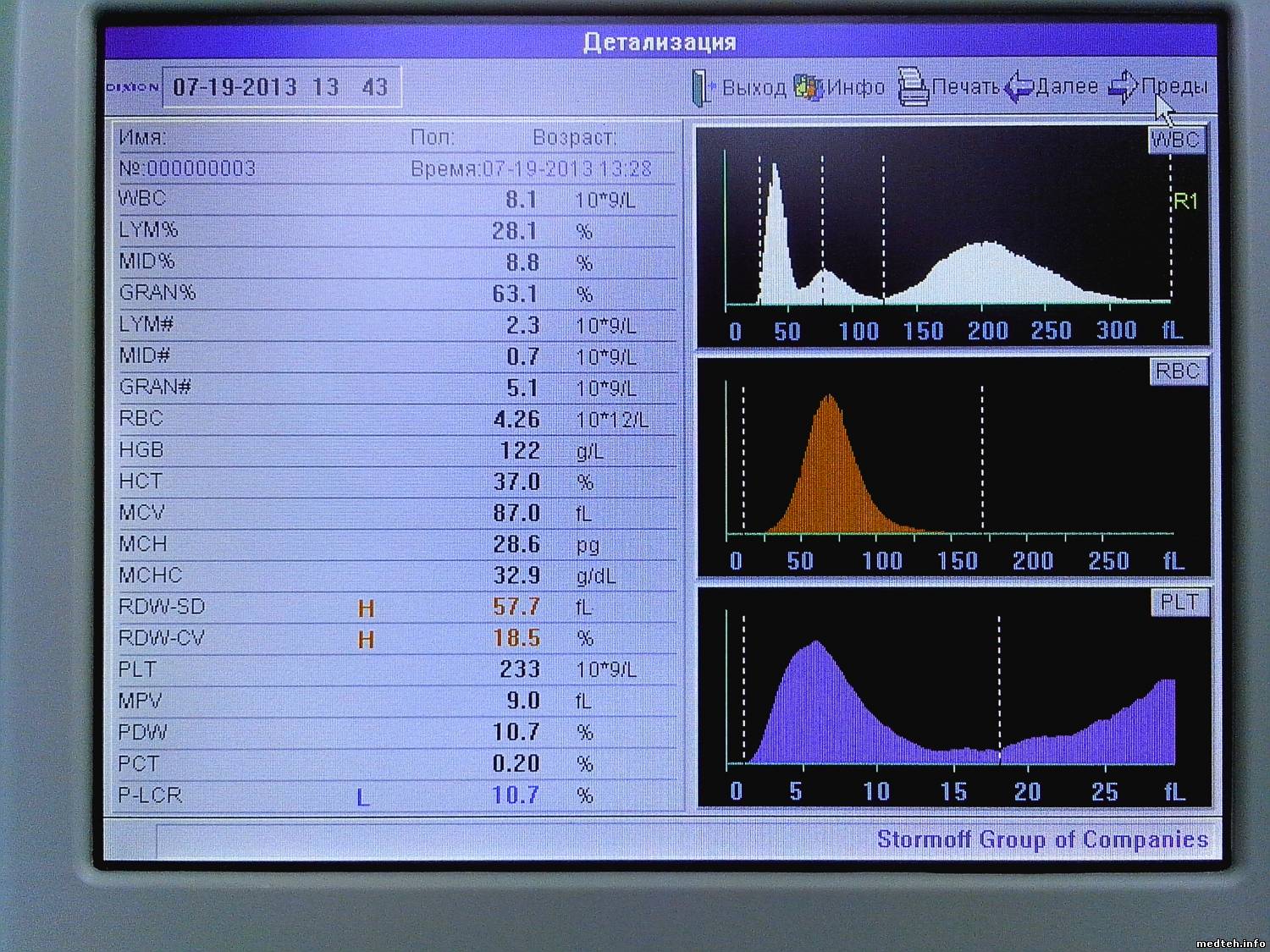Viewport: 1270px width, 952px height.
Task: Click the PLT label on the bottom histogram
Action: [1179, 603]
